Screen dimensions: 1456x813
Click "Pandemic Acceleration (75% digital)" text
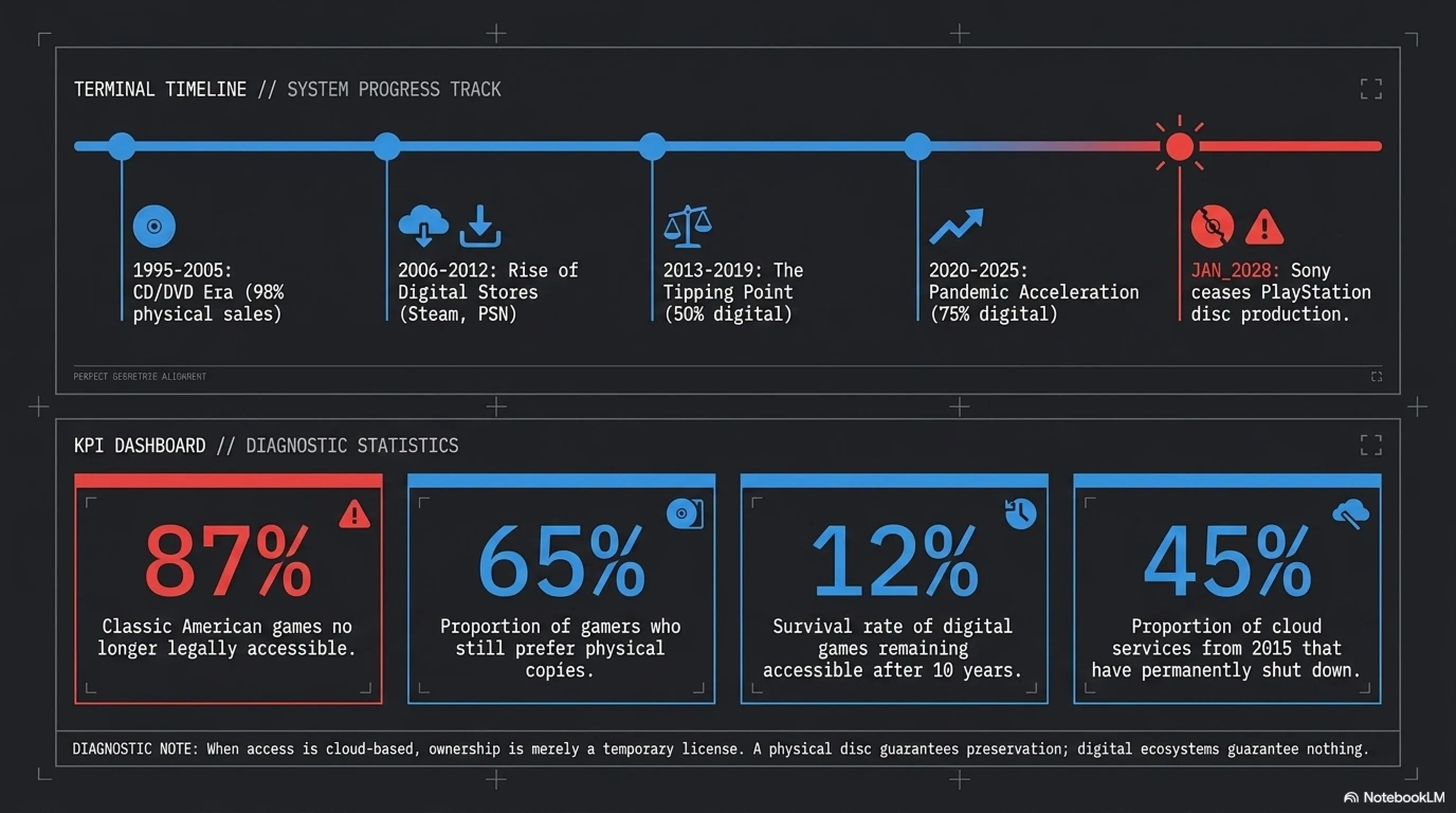pyautogui.click(x=1034, y=303)
